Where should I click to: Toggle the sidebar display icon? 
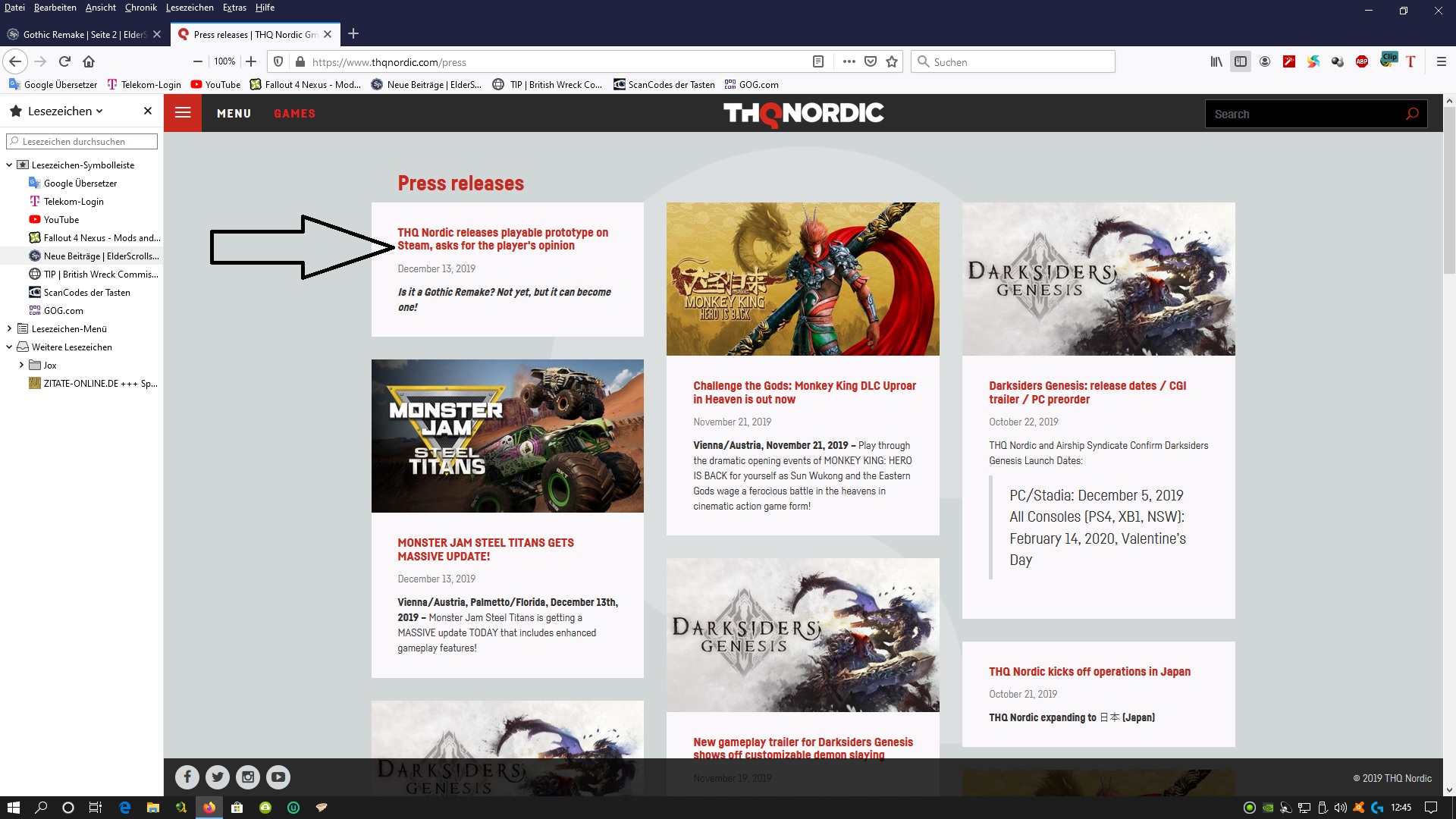pos(1241,61)
